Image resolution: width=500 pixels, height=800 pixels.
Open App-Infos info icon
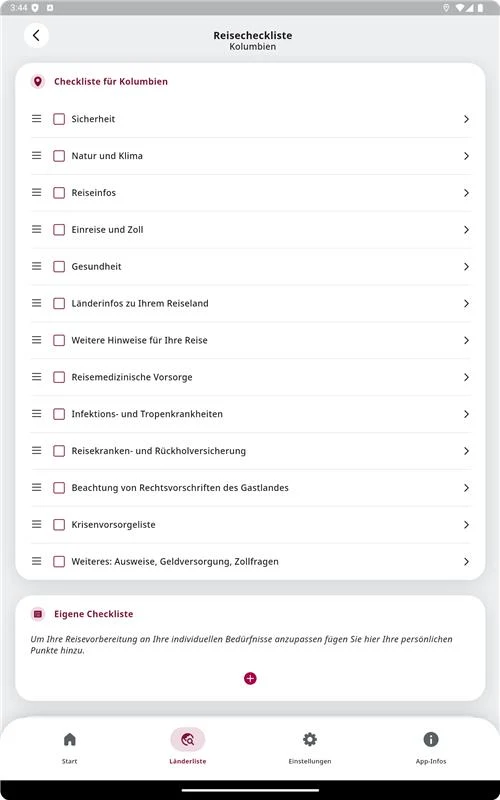click(431, 739)
